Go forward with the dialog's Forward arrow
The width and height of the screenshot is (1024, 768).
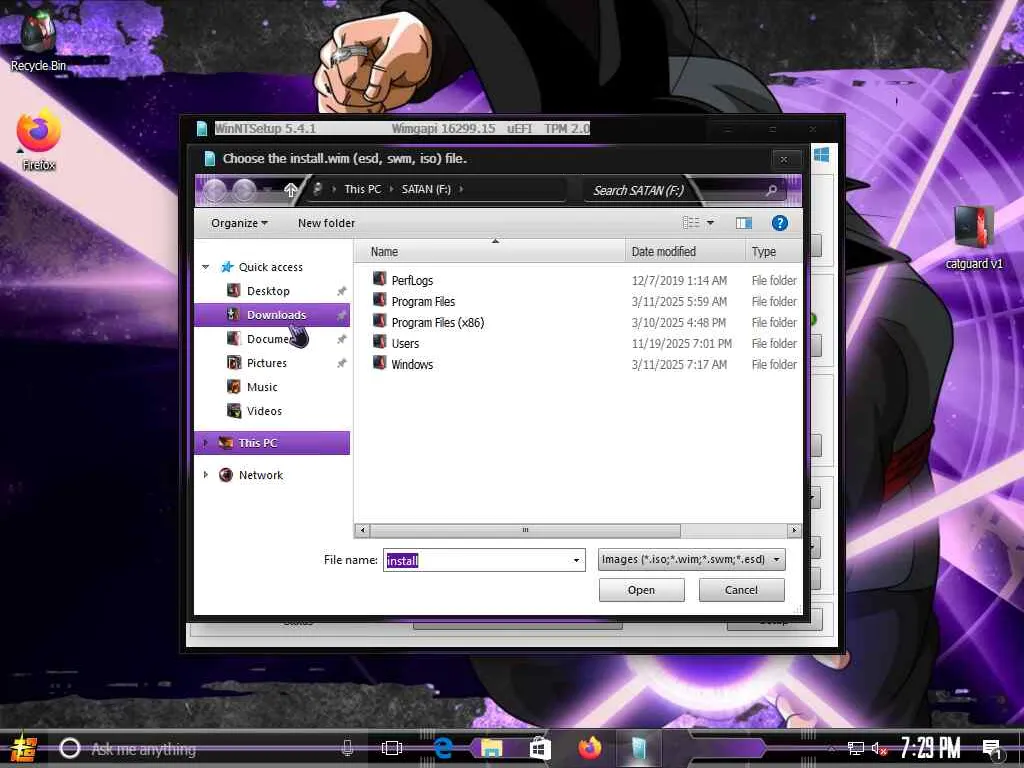coord(244,190)
